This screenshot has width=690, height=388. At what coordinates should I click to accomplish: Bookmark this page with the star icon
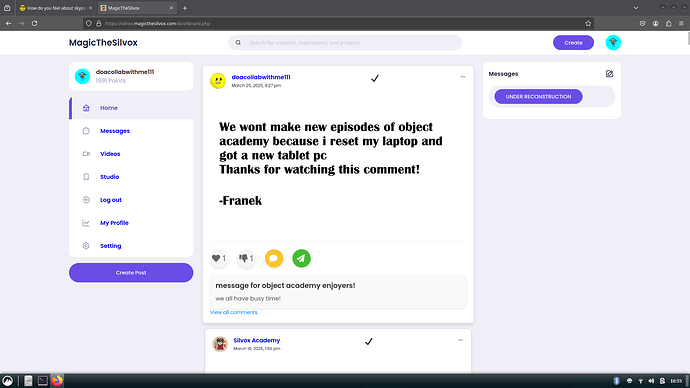588,23
